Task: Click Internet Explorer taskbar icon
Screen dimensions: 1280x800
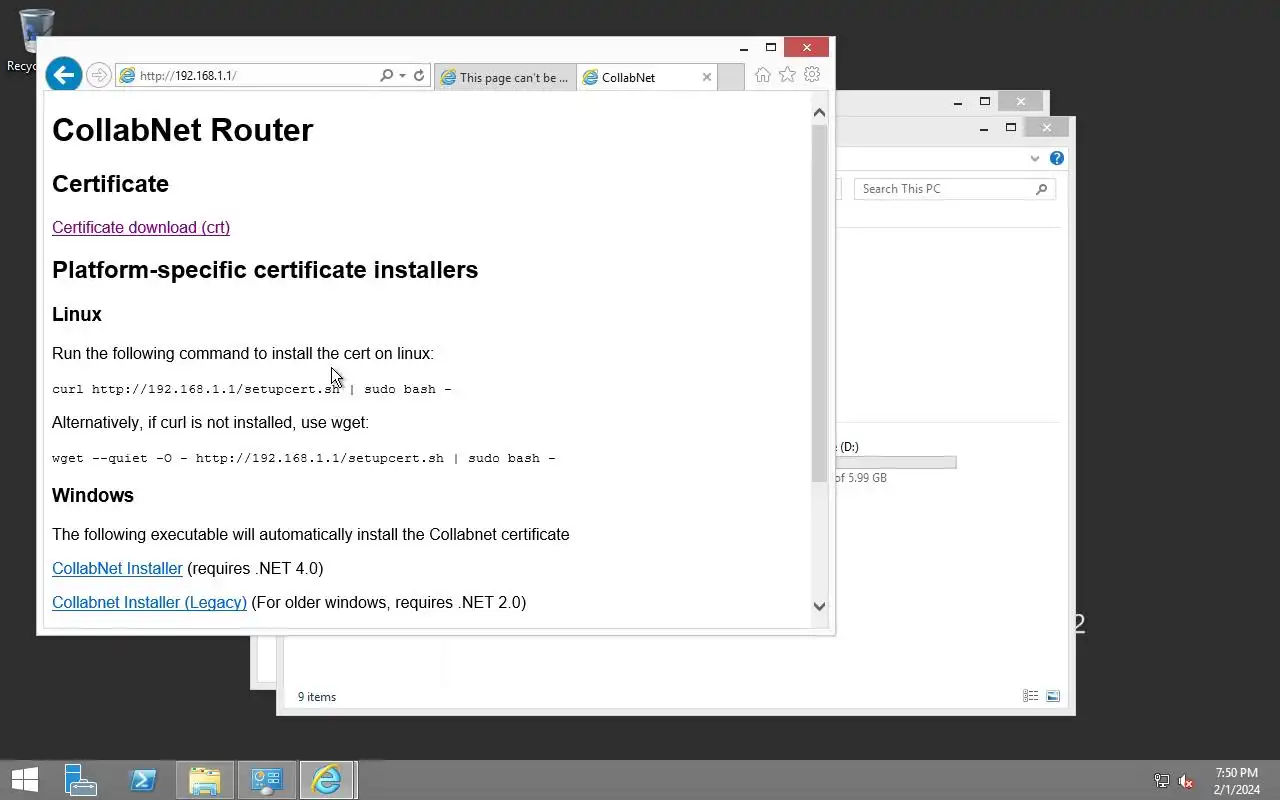Action: 327,780
